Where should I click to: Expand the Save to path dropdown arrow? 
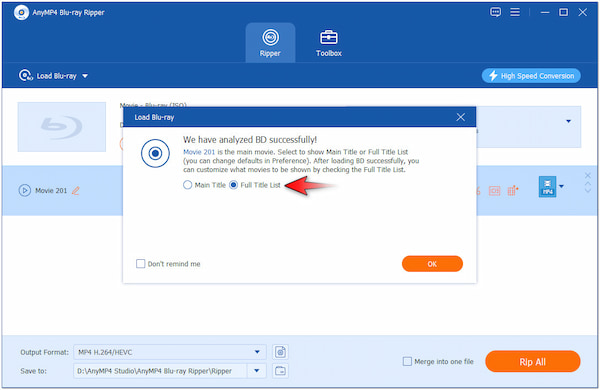coord(257,371)
